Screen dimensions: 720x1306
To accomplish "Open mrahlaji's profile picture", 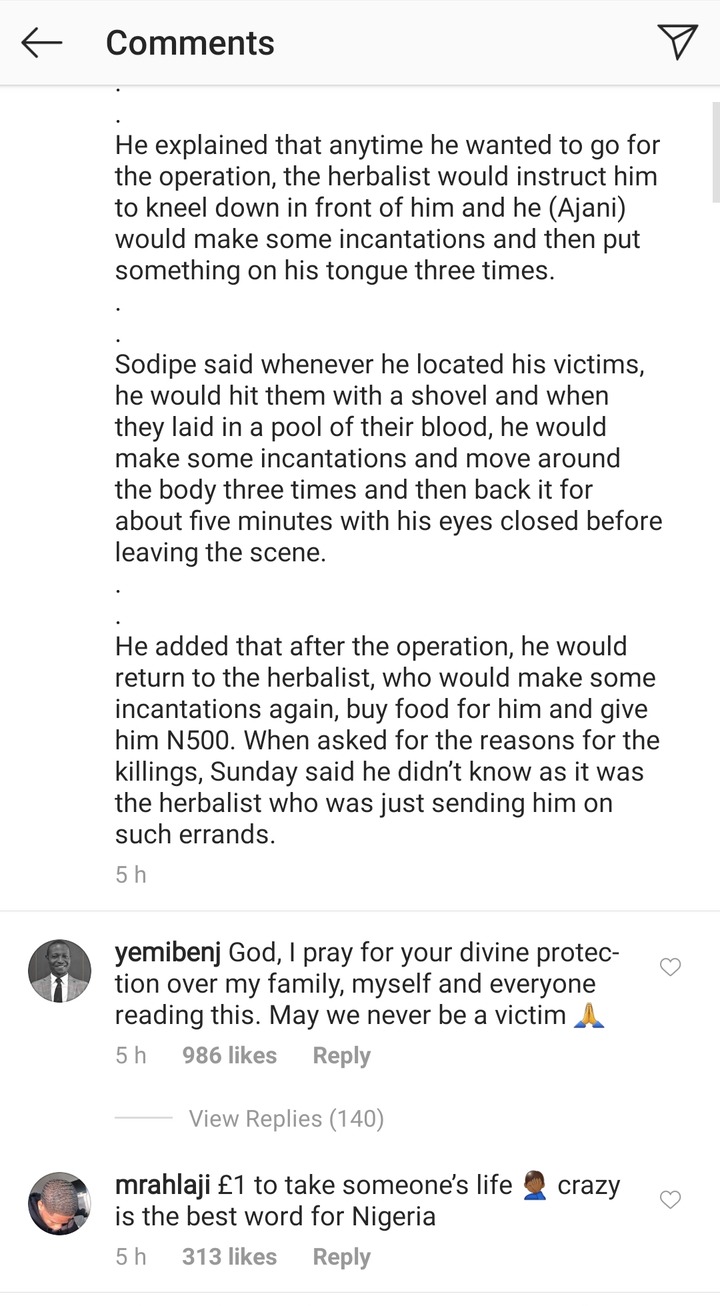I will 60,1203.
